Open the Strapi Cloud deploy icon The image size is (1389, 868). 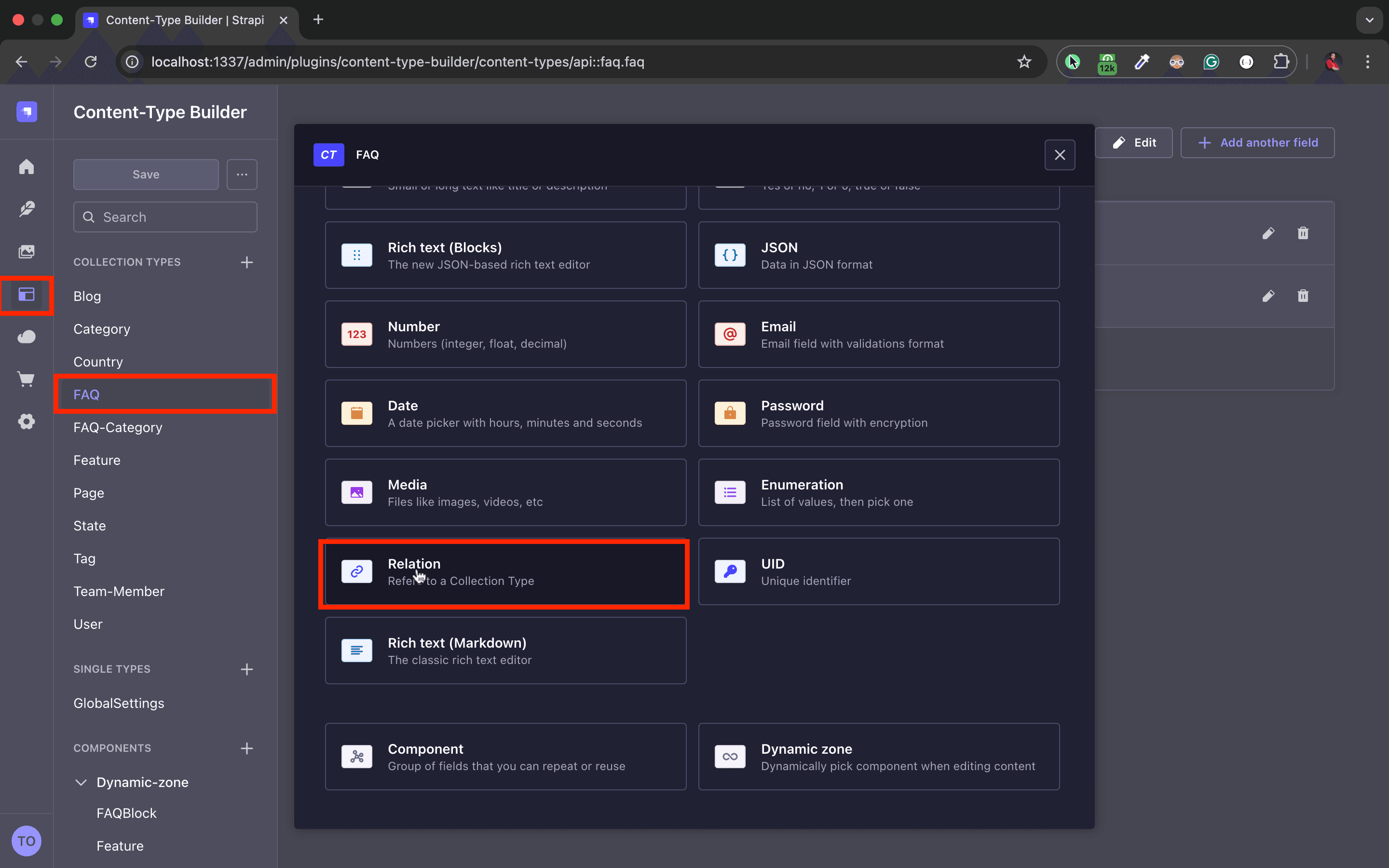coord(27,337)
